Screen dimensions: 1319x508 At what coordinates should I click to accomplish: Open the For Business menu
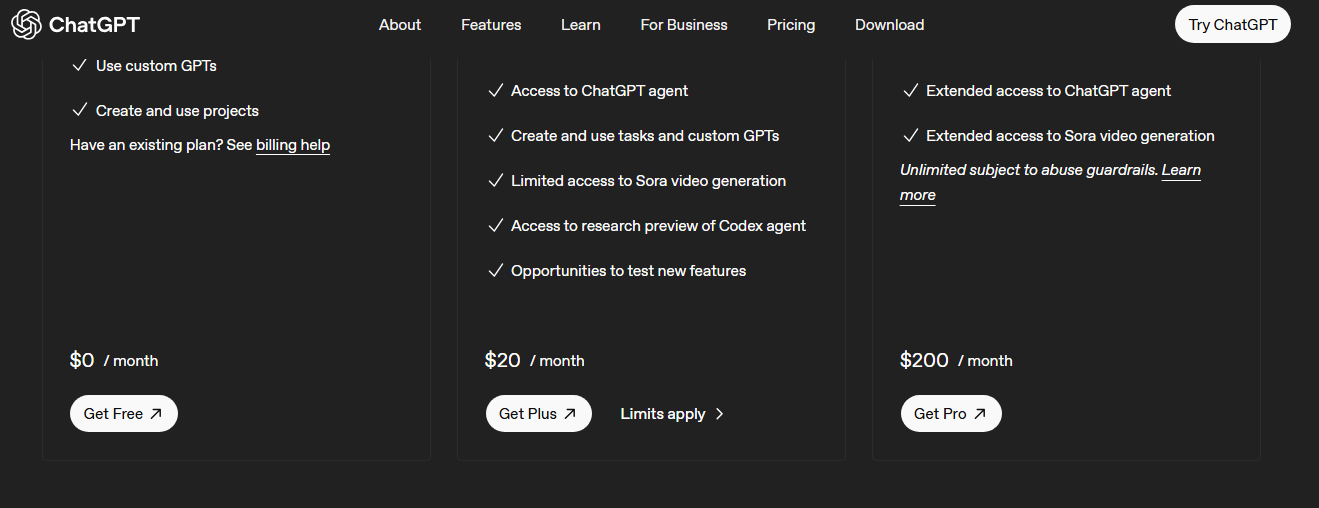pyautogui.click(x=684, y=25)
